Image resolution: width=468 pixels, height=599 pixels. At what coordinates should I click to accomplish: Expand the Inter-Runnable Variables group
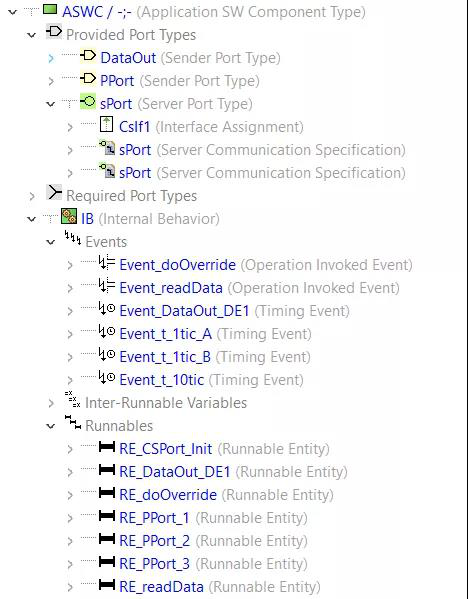(x=51, y=403)
